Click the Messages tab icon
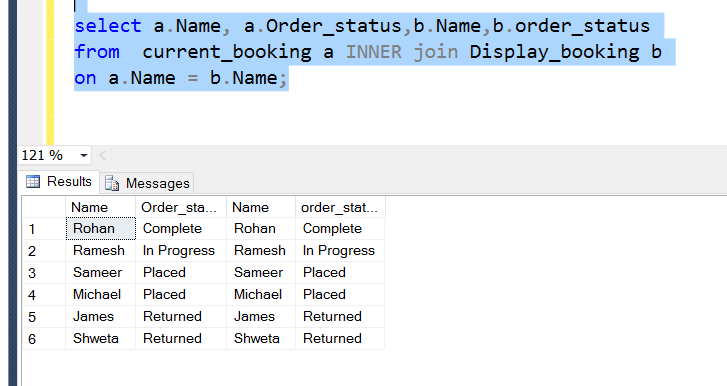Image resolution: width=727 pixels, height=386 pixels. (x=112, y=184)
